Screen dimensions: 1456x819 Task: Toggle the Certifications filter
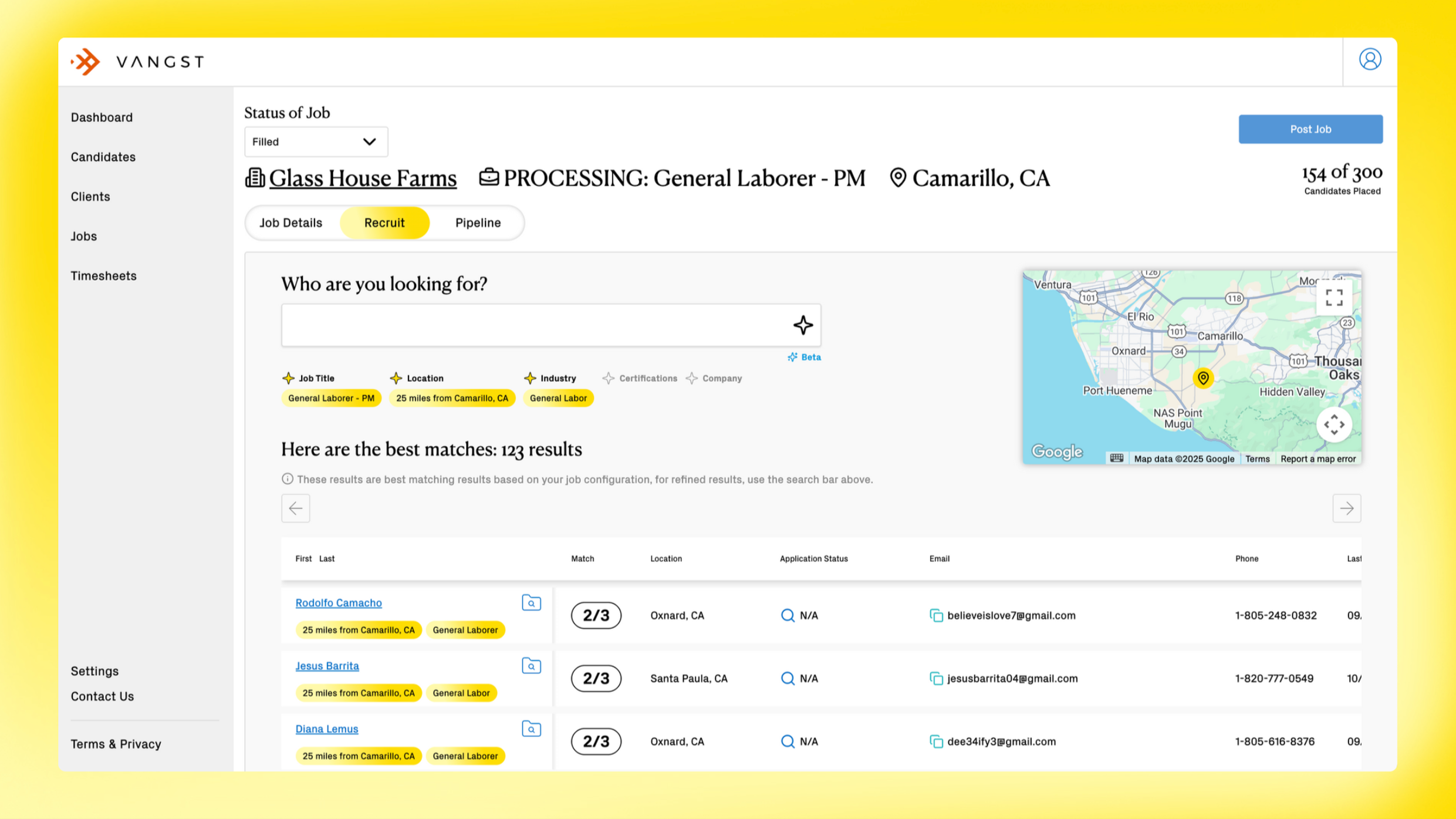tap(640, 379)
